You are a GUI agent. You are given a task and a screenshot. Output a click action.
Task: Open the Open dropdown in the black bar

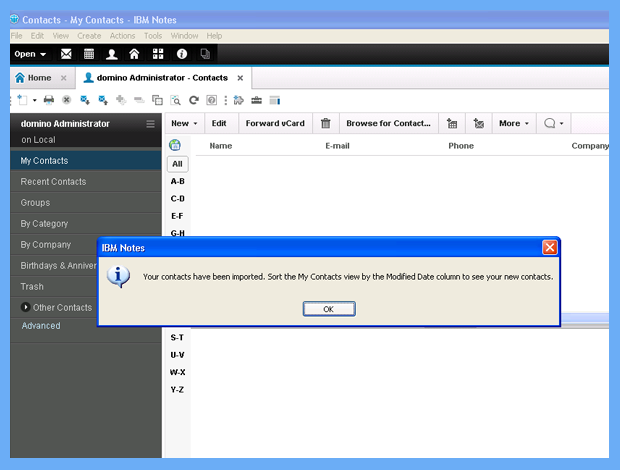click(30, 54)
